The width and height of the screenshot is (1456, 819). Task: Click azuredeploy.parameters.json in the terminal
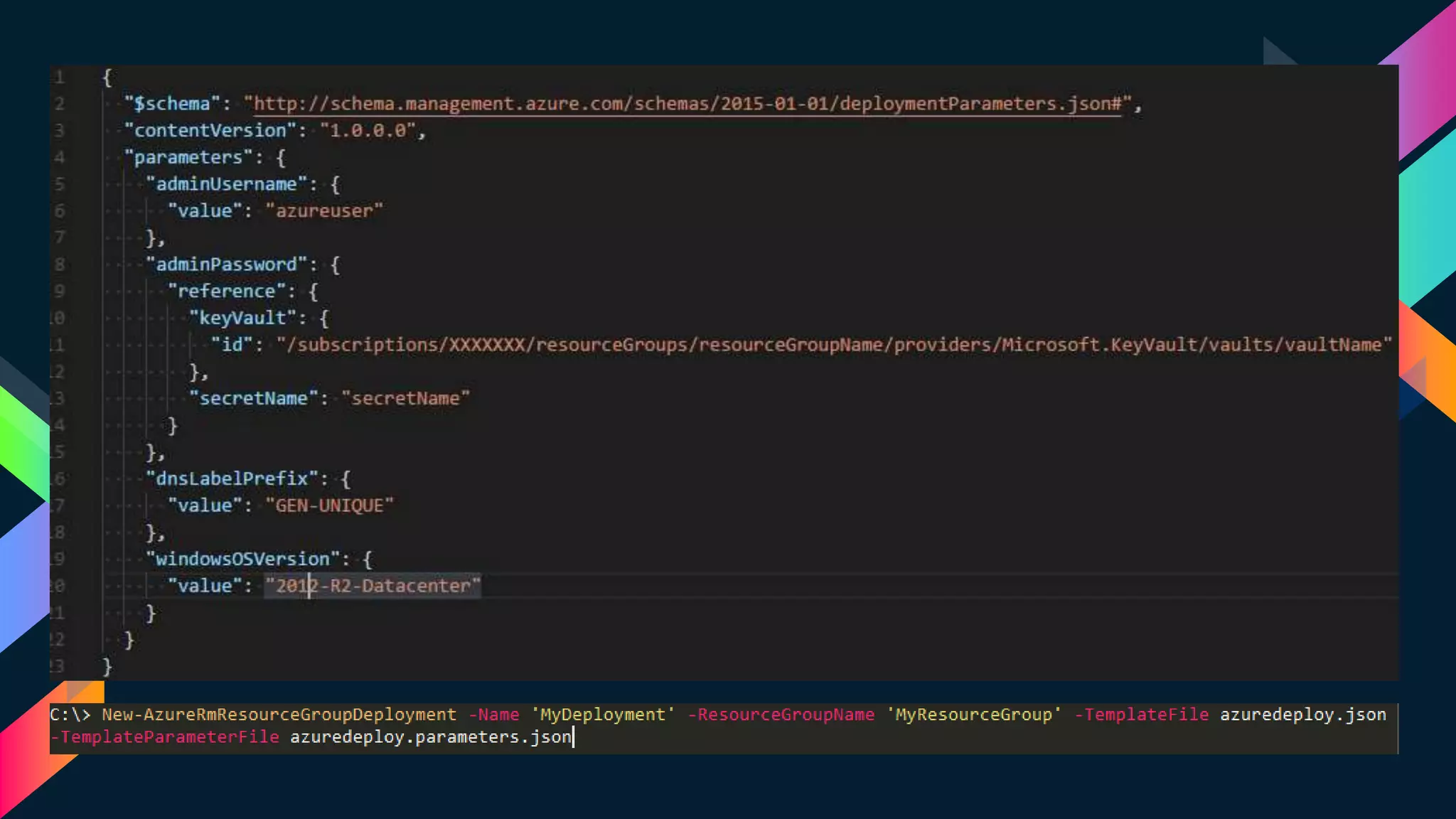click(x=430, y=737)
